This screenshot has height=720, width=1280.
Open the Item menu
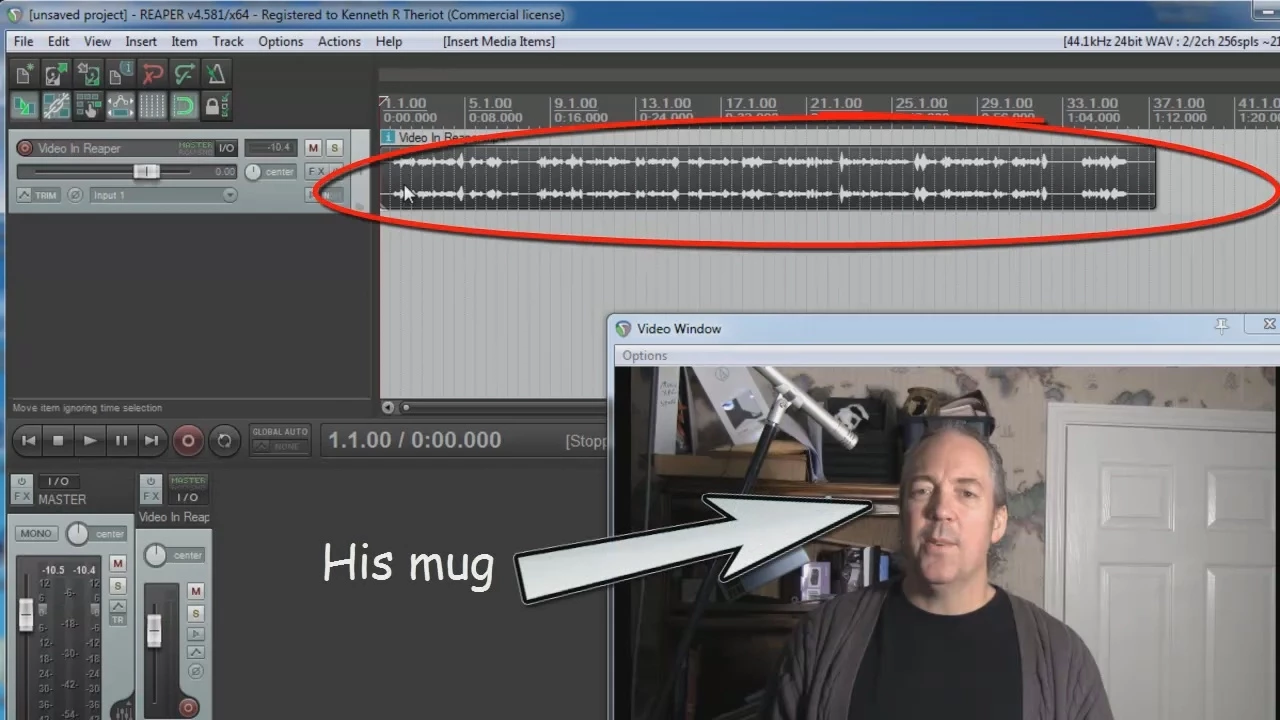pyautogui.click(x=184, y=41)
